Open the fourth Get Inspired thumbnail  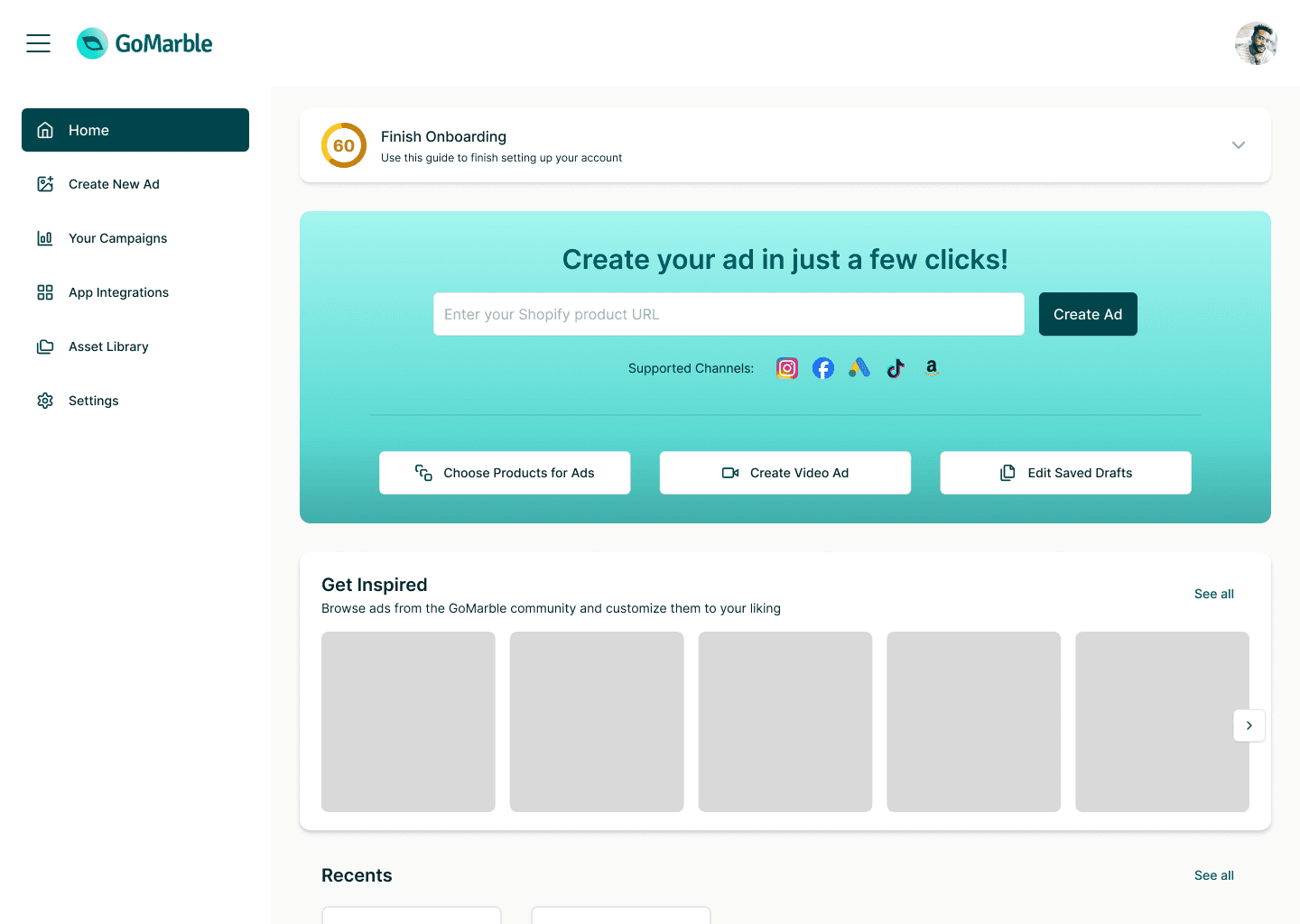click(974, 722)
